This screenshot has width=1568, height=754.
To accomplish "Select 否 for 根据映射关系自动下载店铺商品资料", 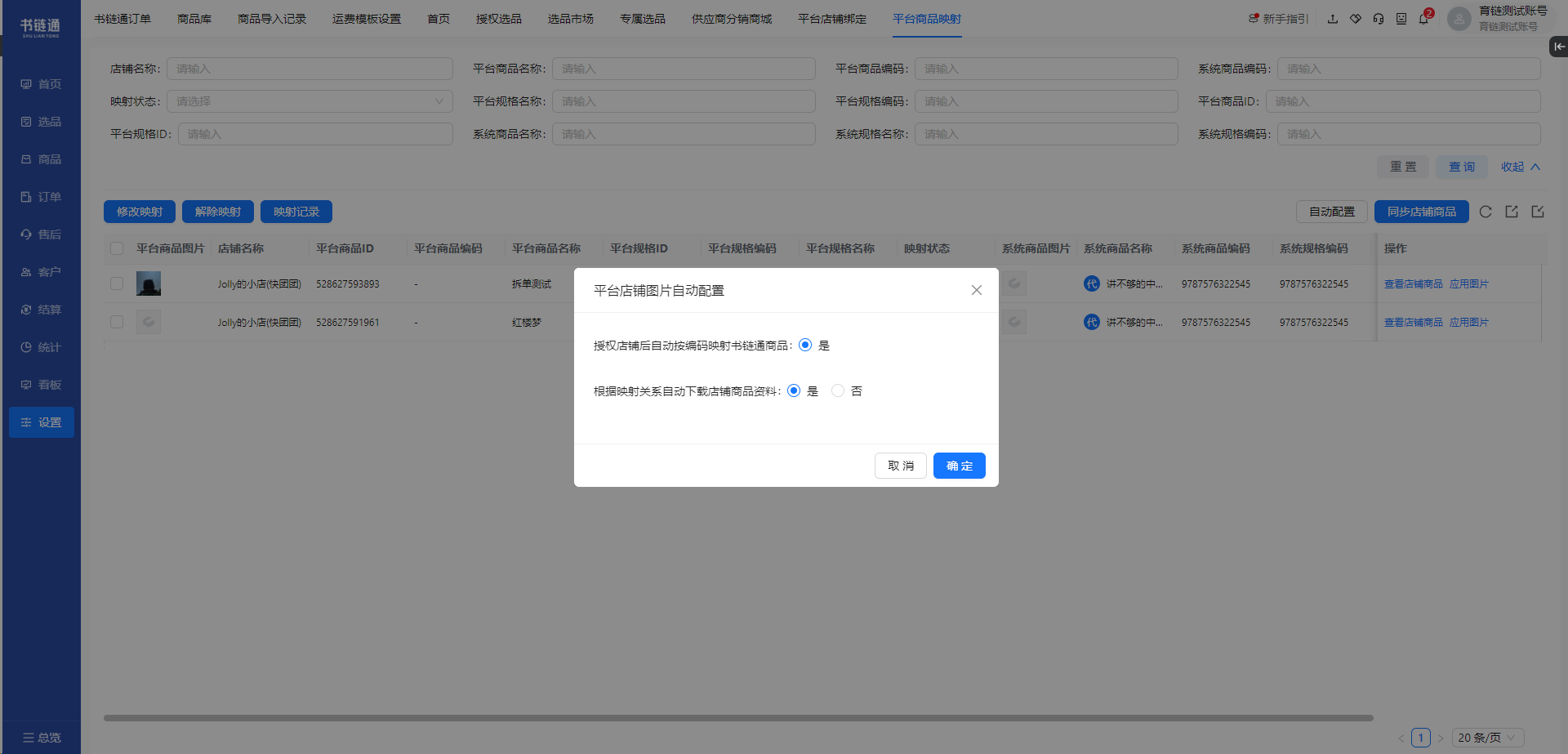I will pyautogui.click(x=838, y=390).
